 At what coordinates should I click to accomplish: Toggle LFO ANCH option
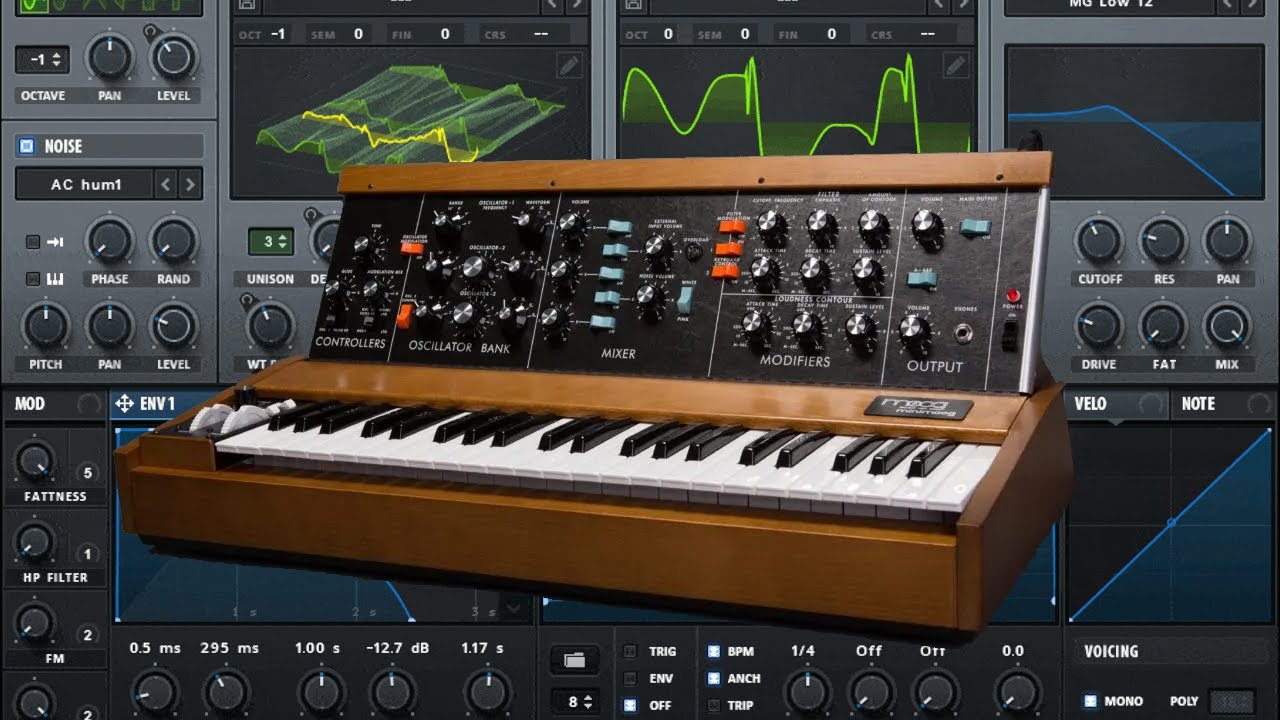click(x=713, y=678)
